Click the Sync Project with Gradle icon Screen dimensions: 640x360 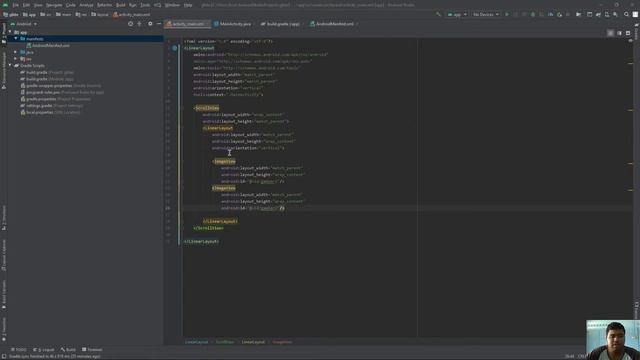(598, 14)
